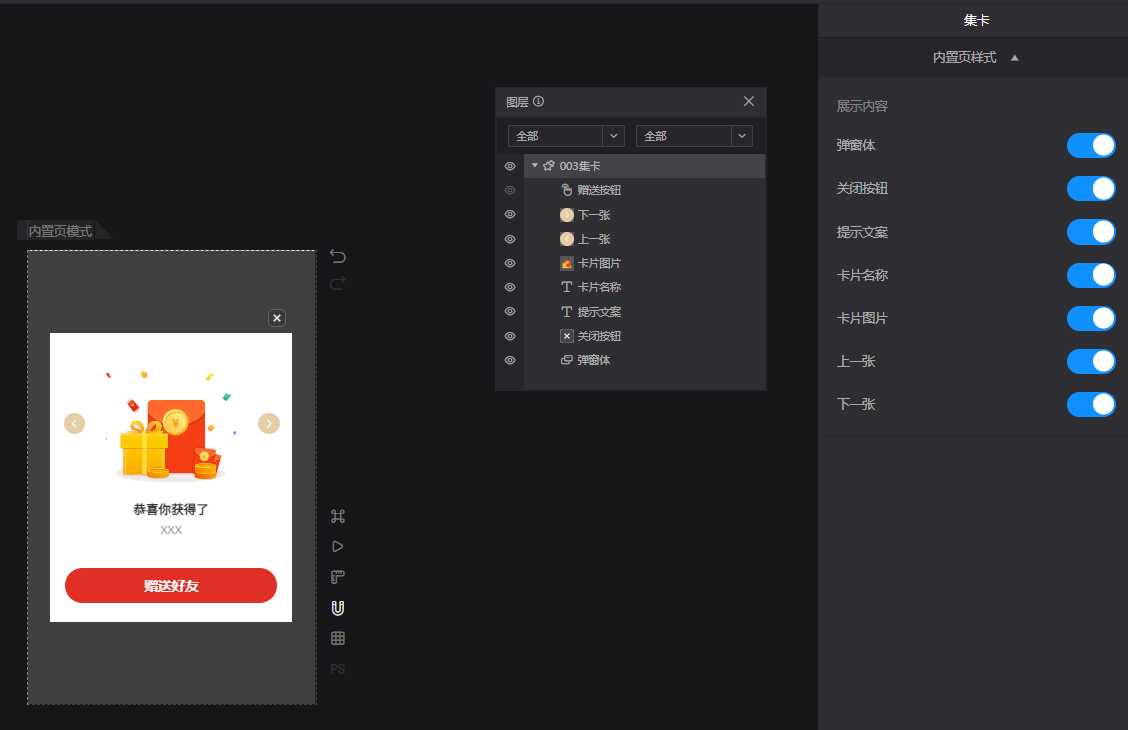This screenshot has height=730, width=1128.
Task: Hide the 下一张 layer via eye icon
Action: pyautogui.click(x=510, y=214)
